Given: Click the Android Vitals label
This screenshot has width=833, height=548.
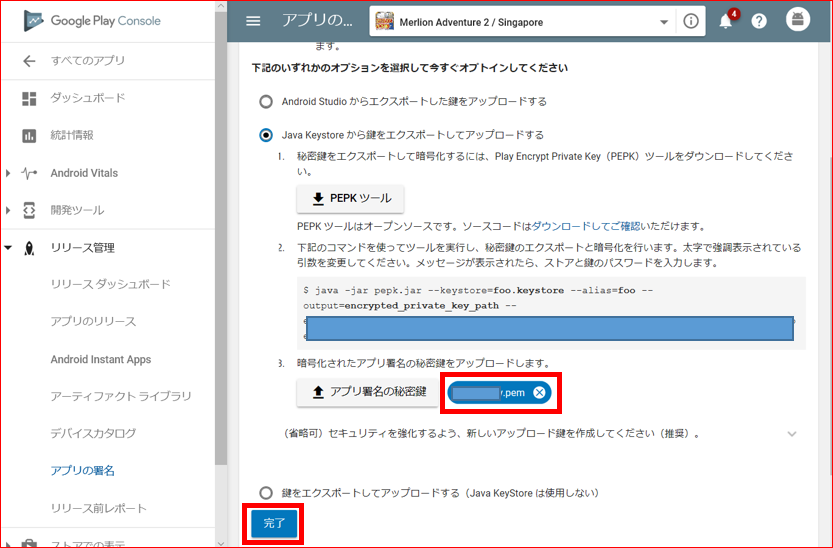Looking at the screenshot, I should click(84, 173).
